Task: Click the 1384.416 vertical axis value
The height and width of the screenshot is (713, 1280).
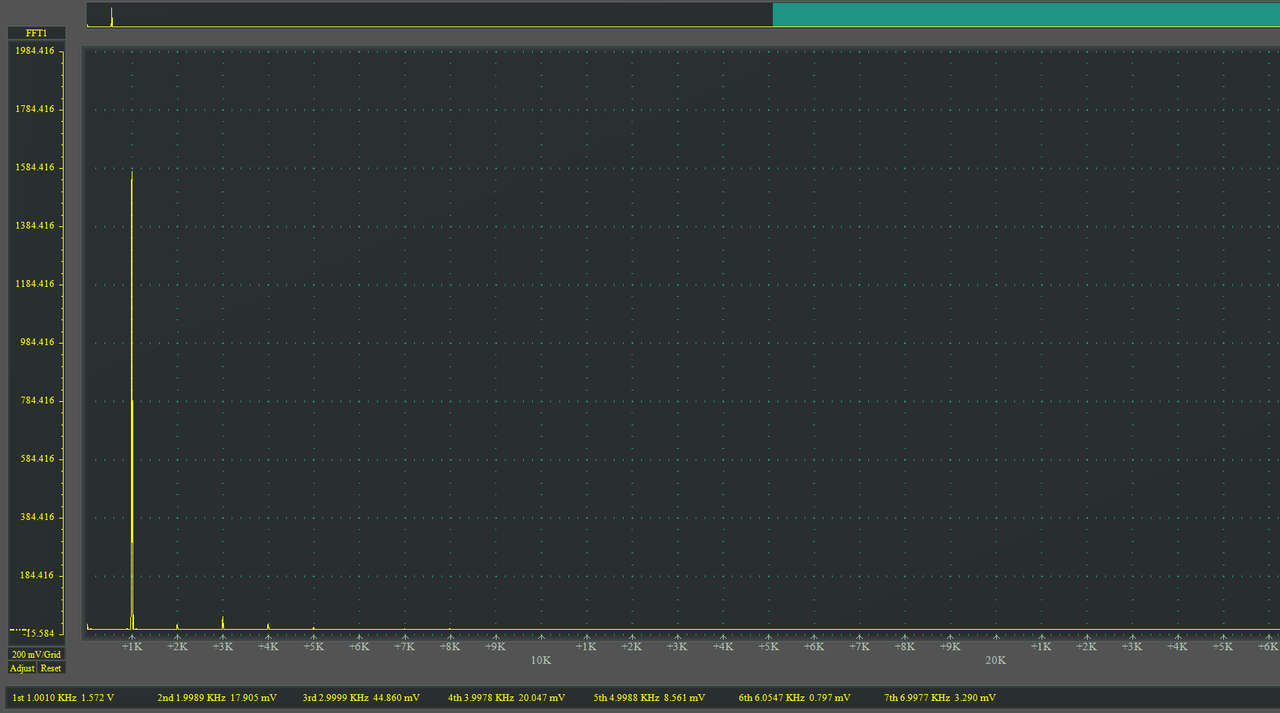Action: coord(34,226)
